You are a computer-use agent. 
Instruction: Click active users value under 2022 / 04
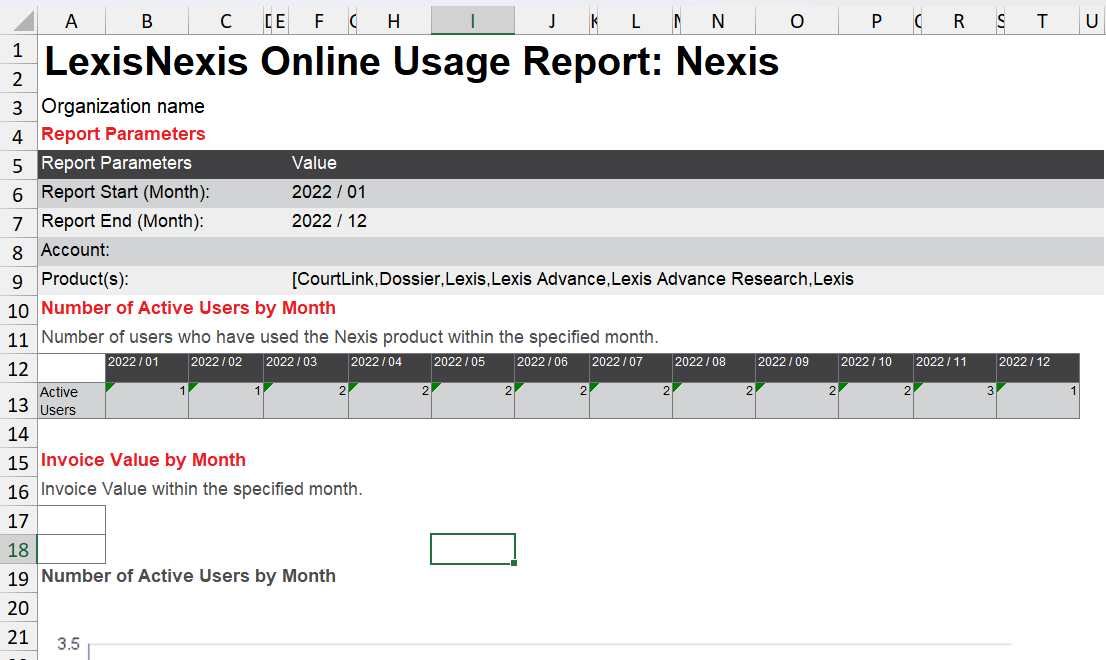click(389, 401)
